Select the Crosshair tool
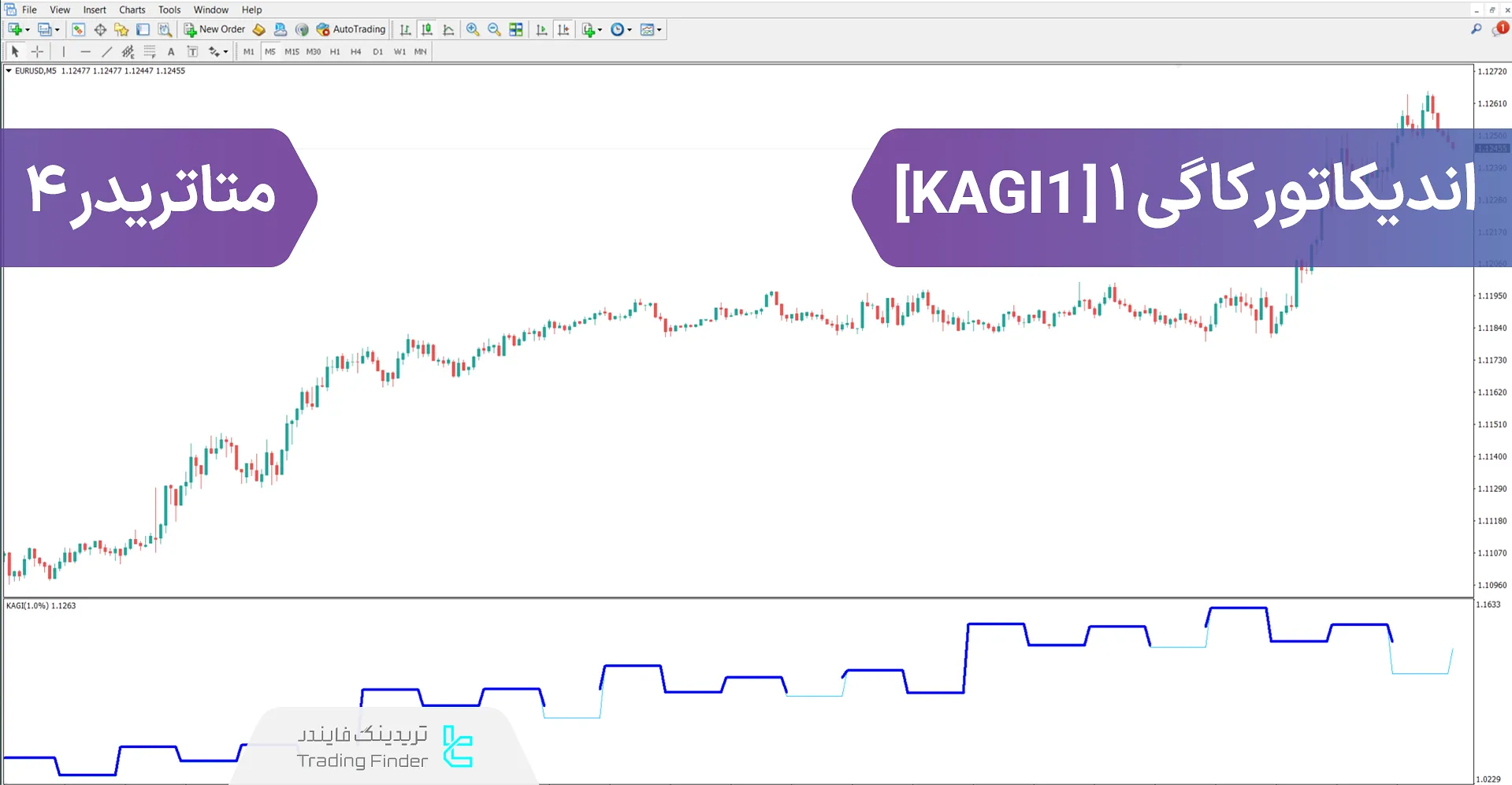Viewport: 1512px width, 785px height. (x=37, y=50)
